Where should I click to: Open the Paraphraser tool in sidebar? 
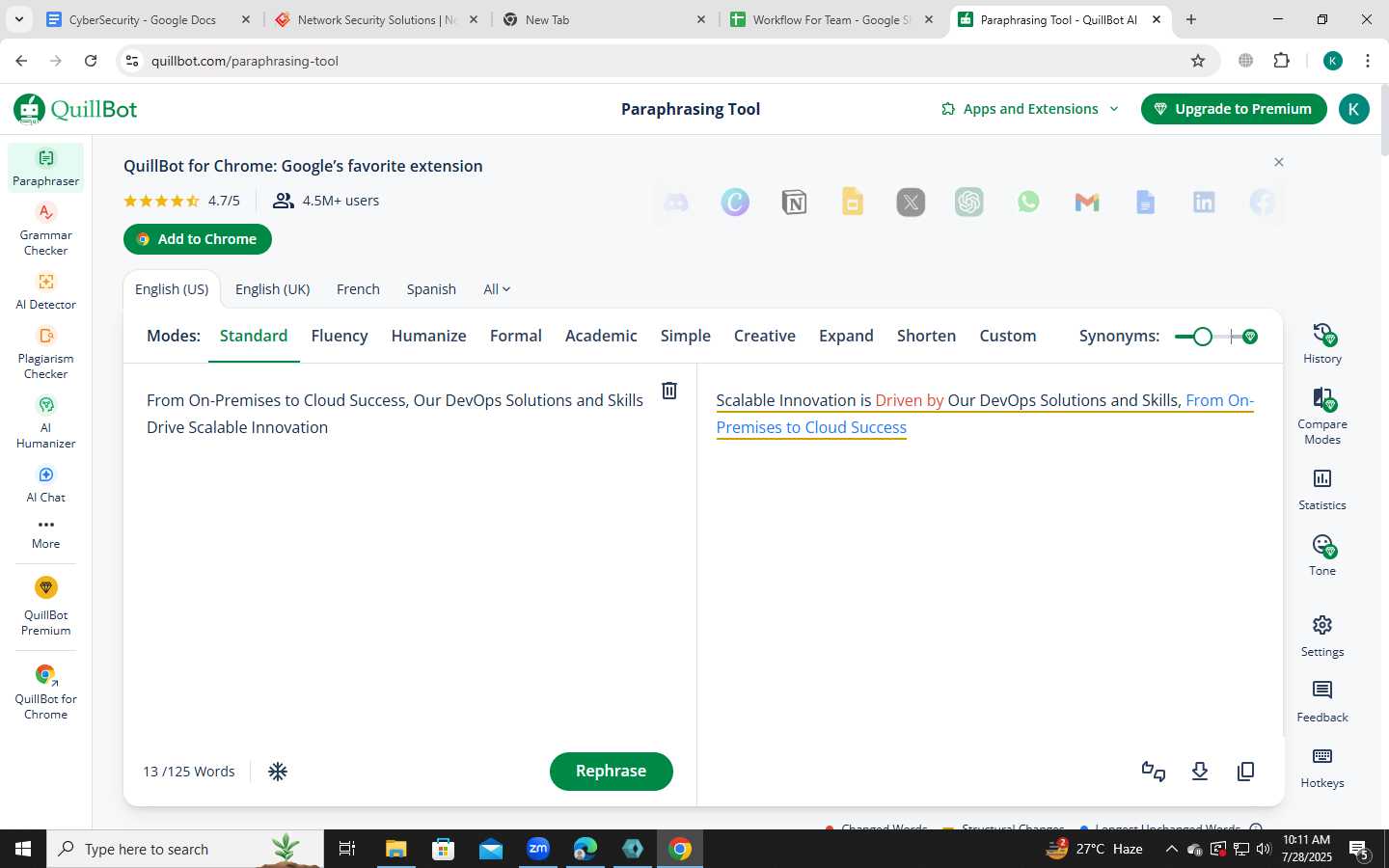tap(45, 168)
